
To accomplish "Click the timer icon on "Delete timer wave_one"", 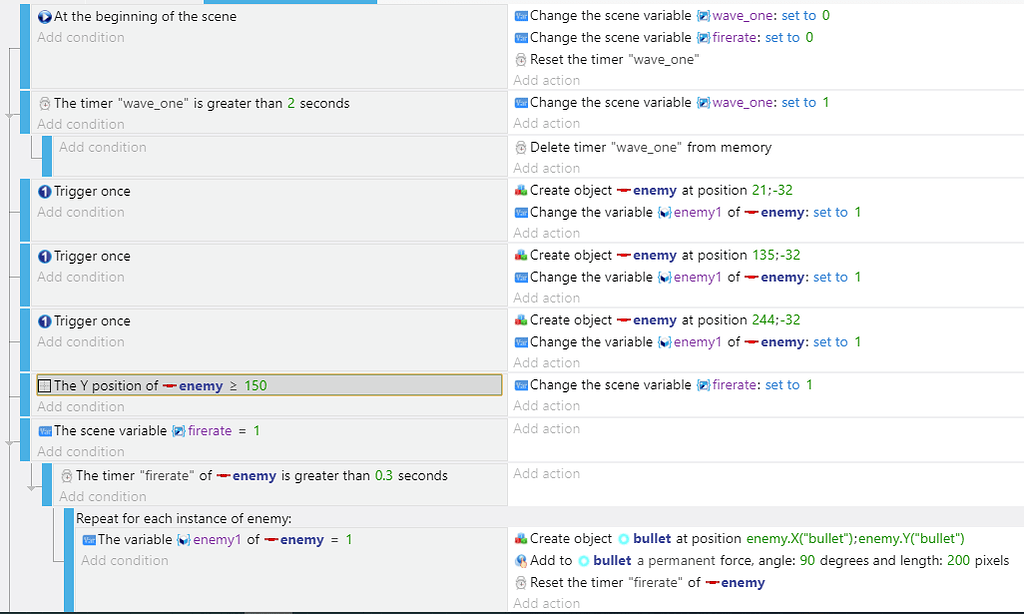I will (x=519, y=145).
